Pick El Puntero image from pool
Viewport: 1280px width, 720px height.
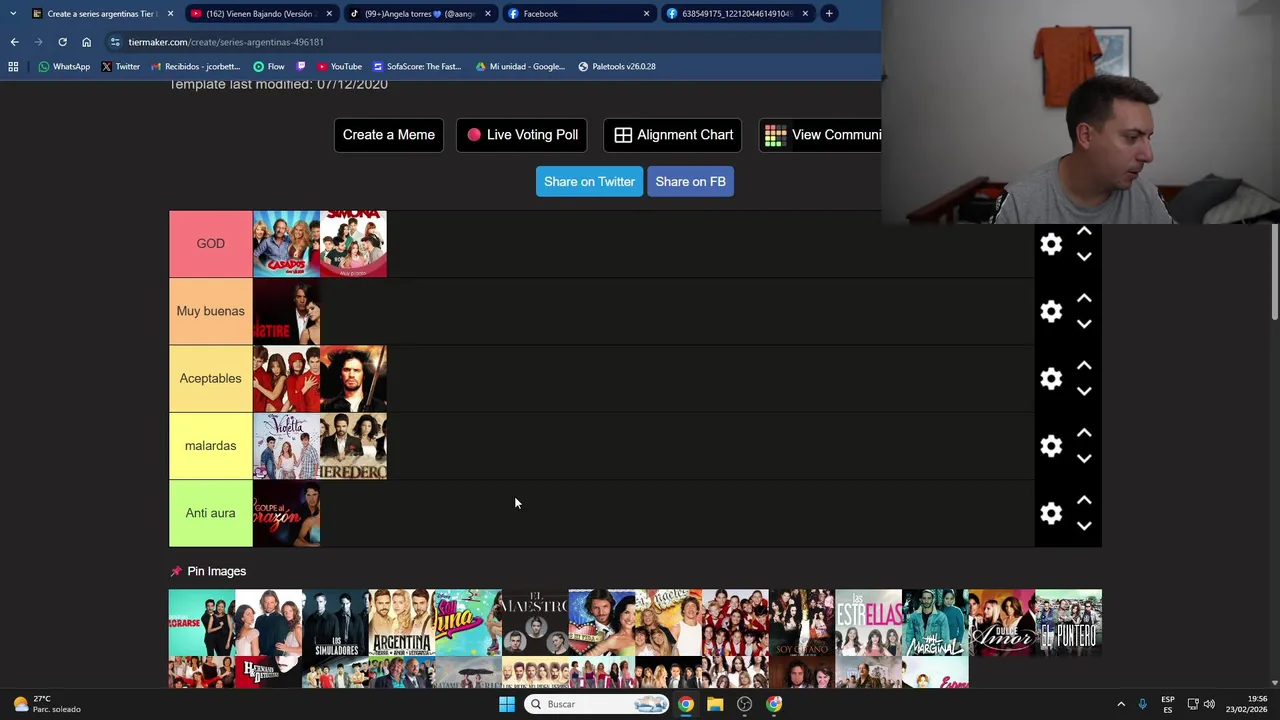pyautogui.click(x=1068, y=622)
